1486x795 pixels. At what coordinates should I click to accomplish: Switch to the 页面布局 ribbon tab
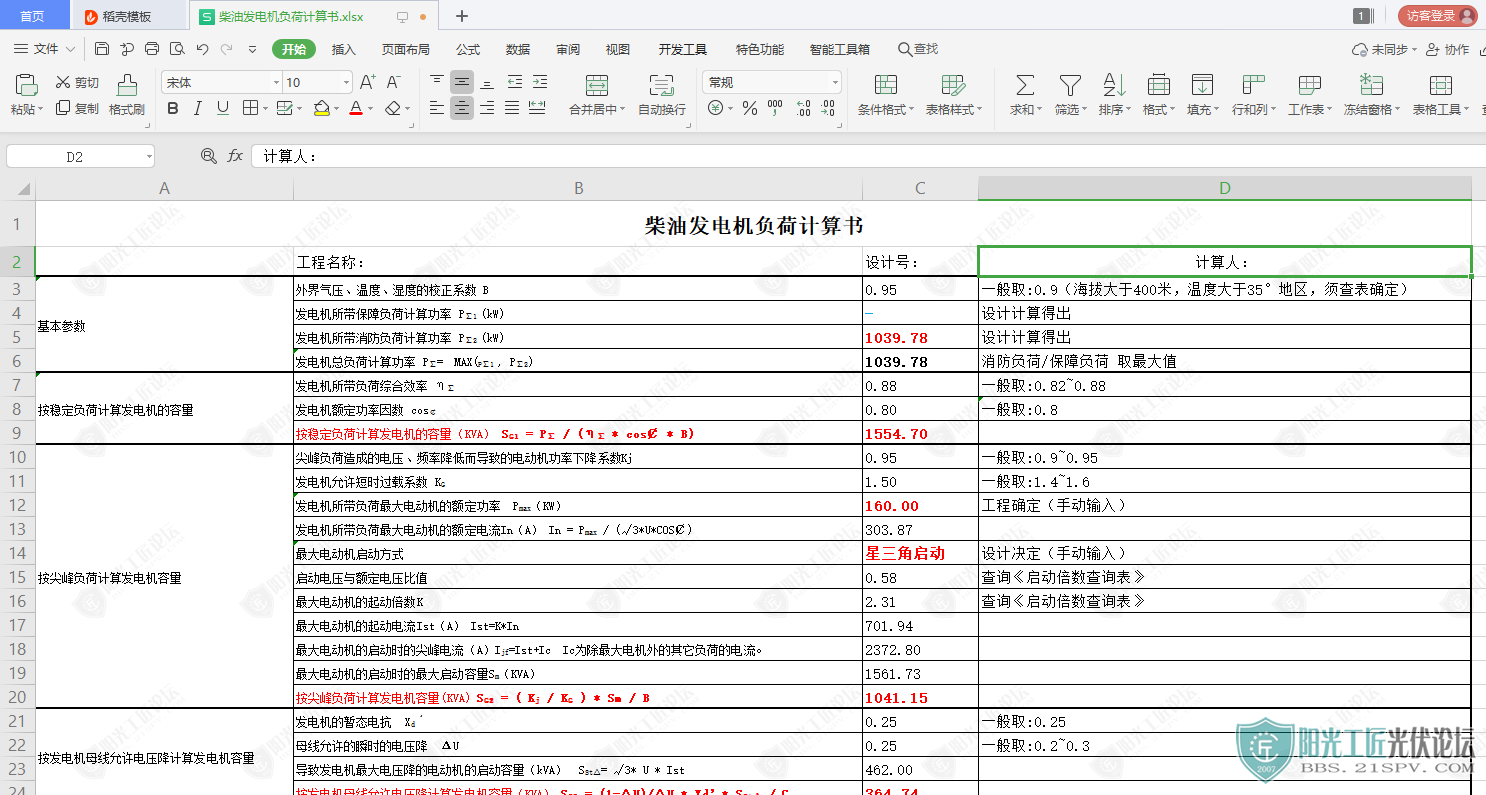click(406, 49)
